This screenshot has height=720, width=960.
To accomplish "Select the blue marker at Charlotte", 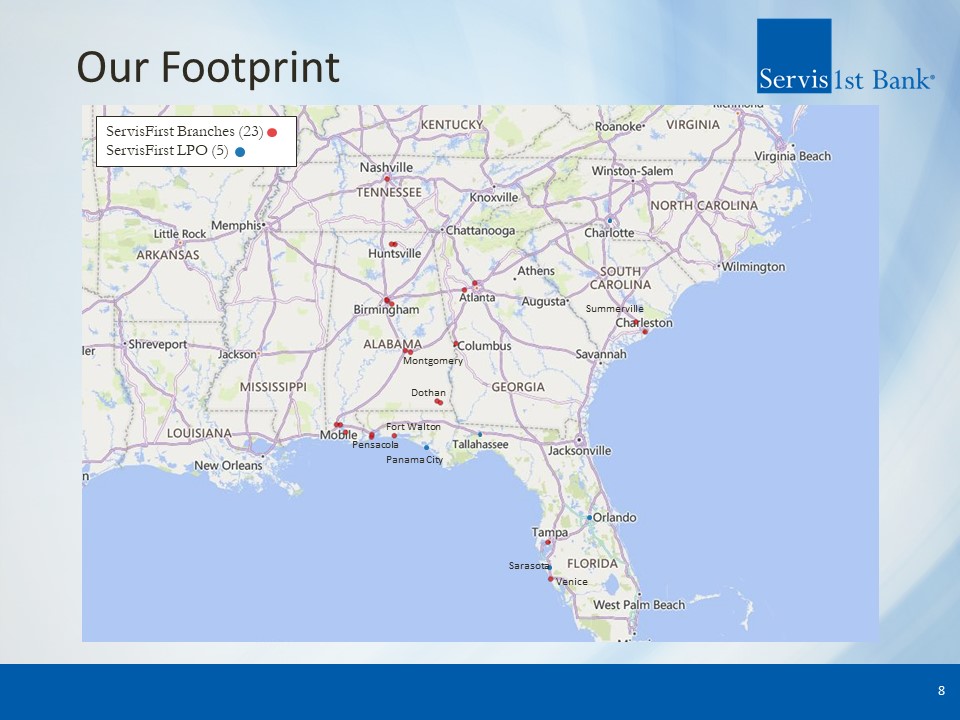I will tap(610, 221).
